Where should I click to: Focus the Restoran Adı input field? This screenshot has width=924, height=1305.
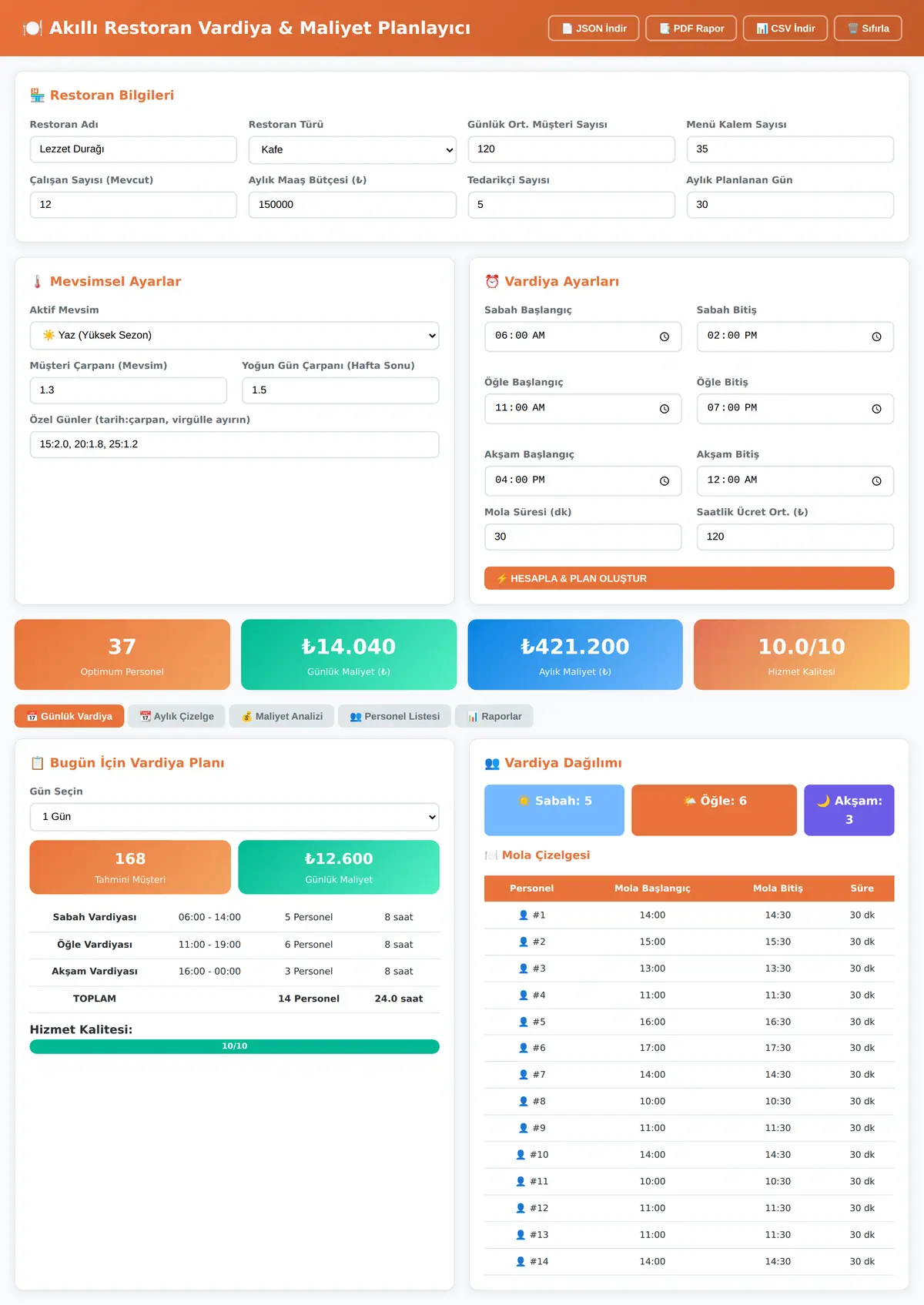point(133,149)
